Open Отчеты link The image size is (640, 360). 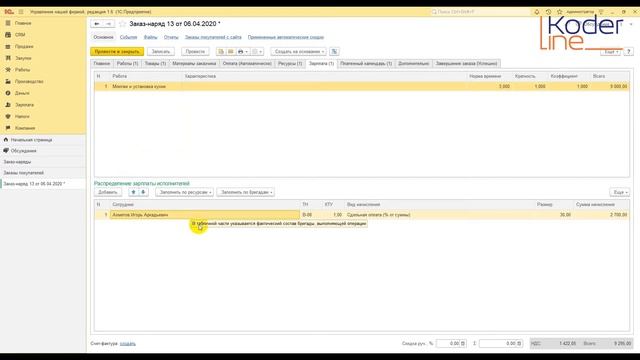click(x=171, y=37)
